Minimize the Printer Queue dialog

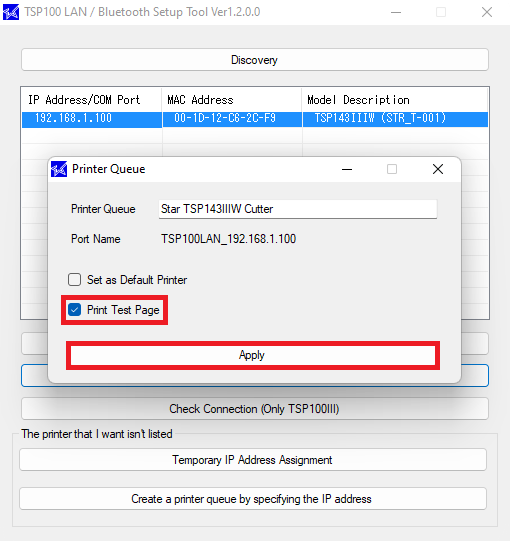tap(347, 169)
